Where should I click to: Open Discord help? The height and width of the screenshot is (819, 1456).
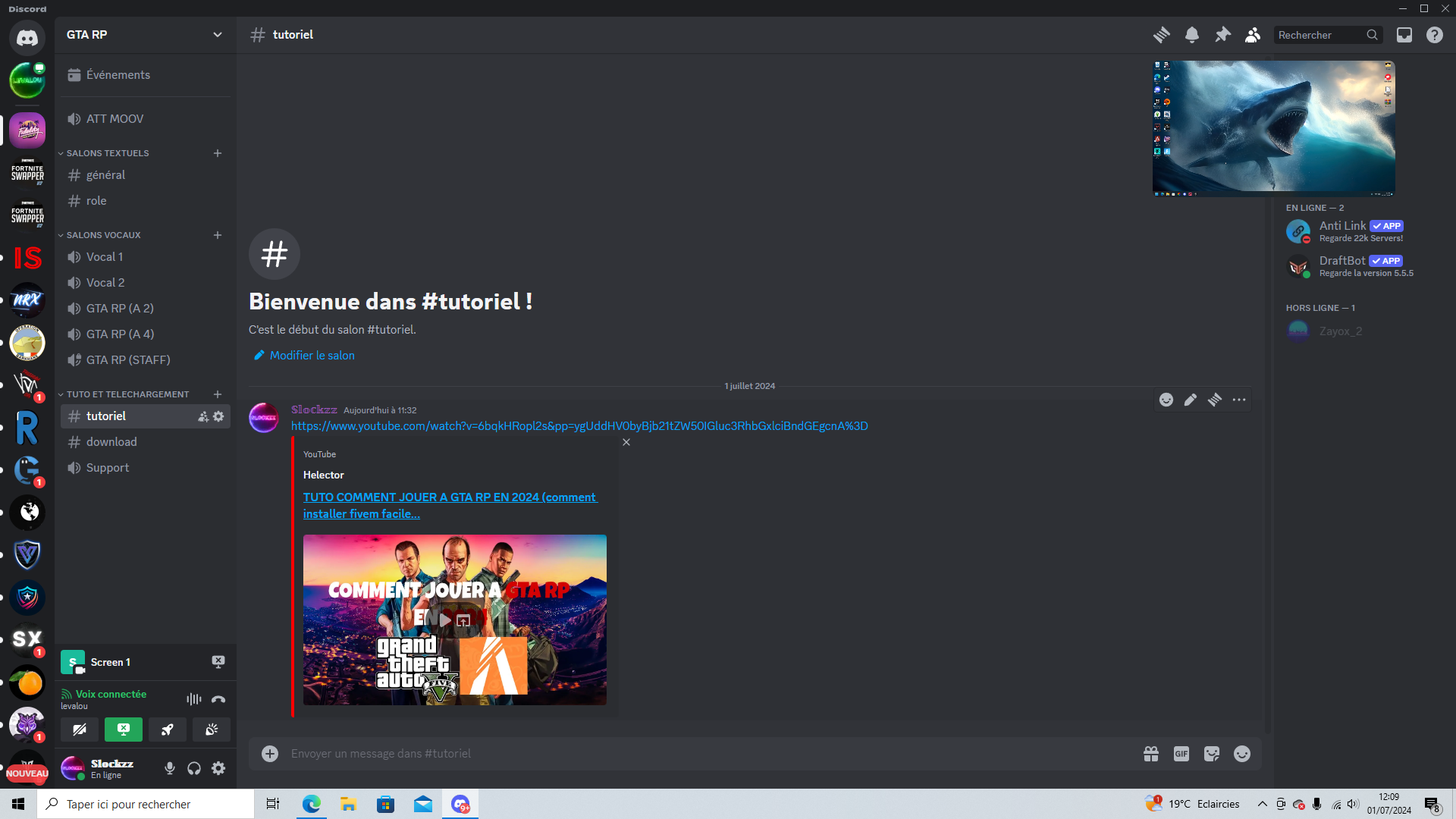(1435, 35)
